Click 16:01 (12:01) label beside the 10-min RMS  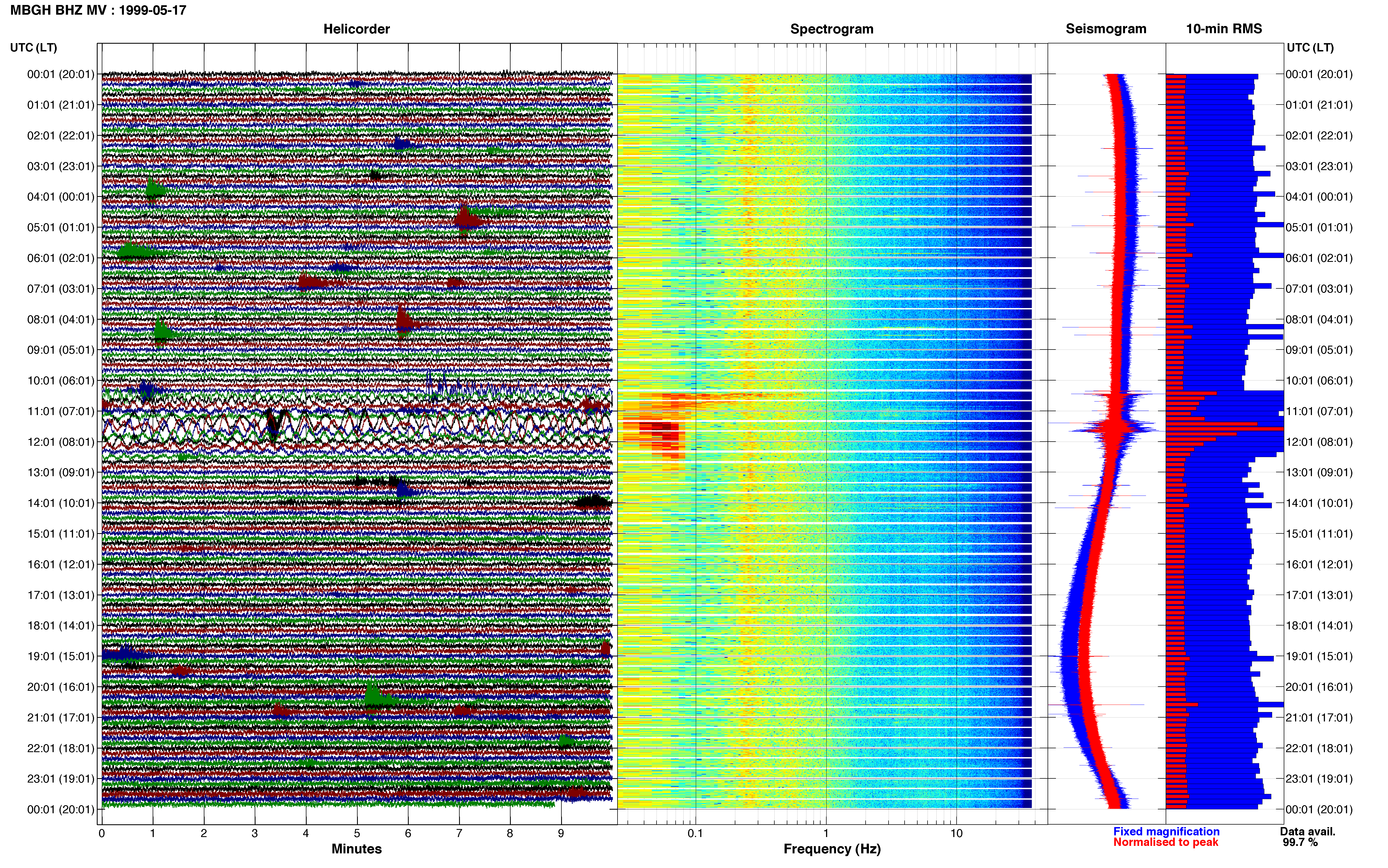point(1319,564)
